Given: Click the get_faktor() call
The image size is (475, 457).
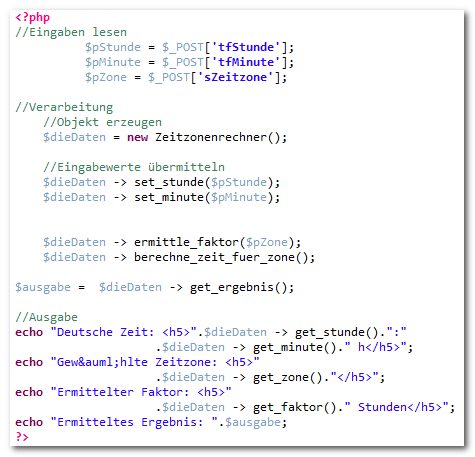Looking at the screenshot, I should point(295,407).
